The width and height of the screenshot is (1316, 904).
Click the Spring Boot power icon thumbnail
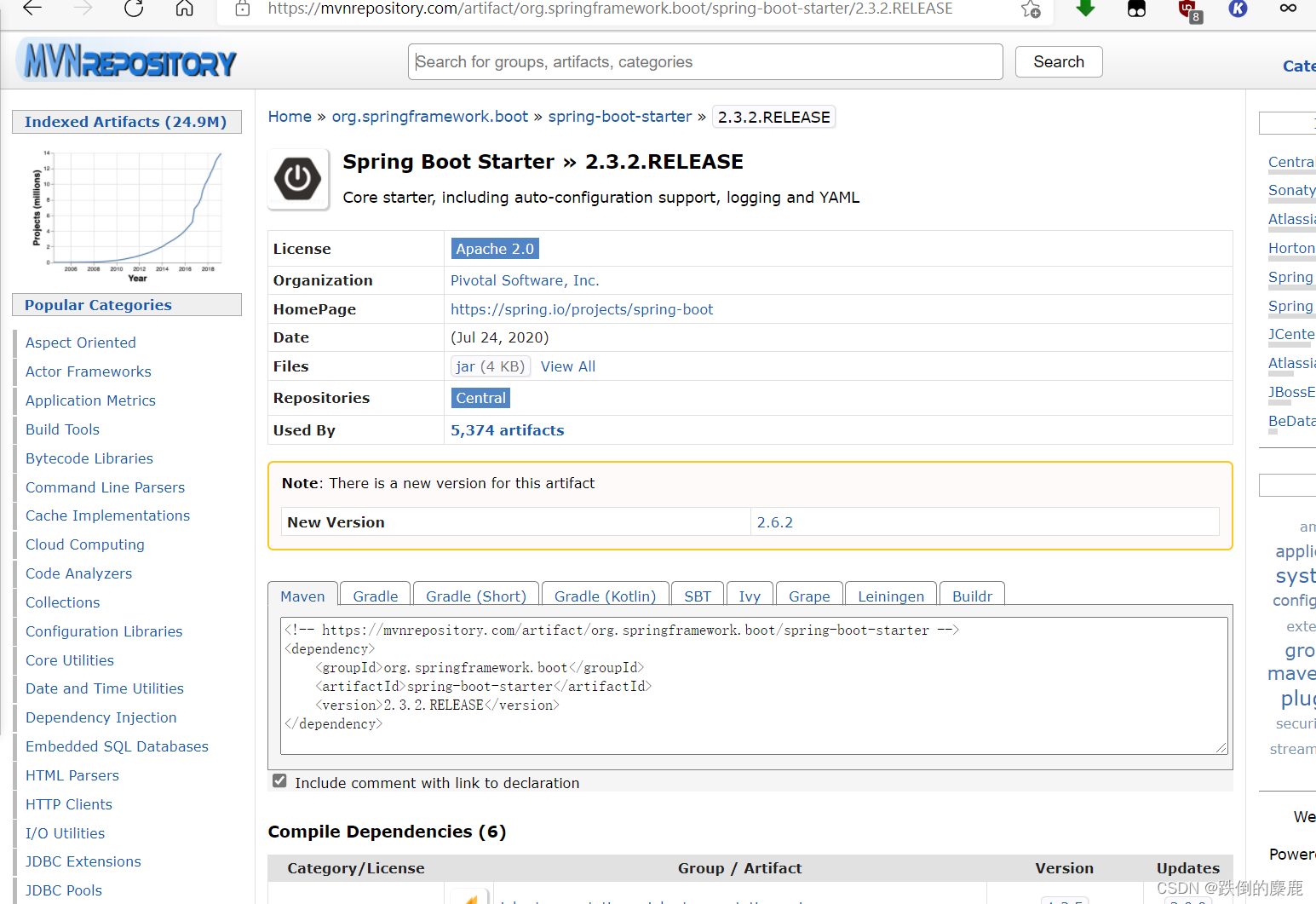tap(298, 179)
